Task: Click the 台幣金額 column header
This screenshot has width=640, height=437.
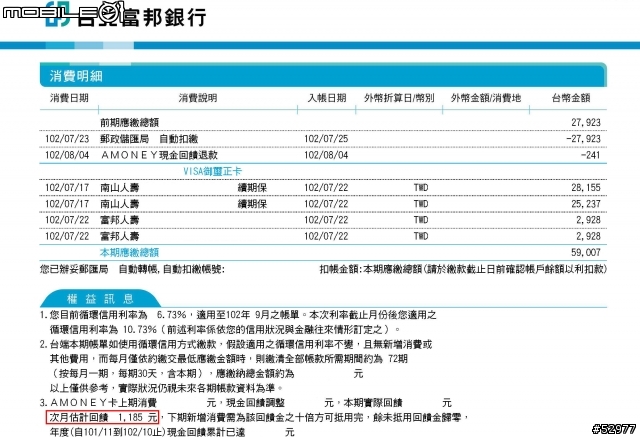Action: click(571, 98)
